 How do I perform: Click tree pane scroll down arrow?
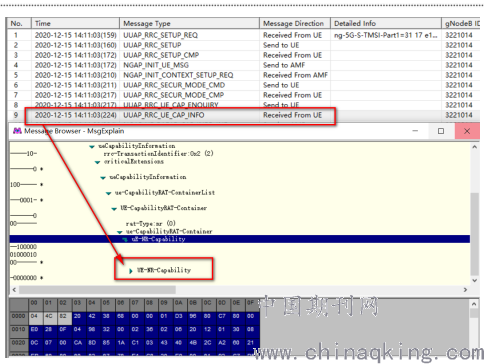pyautogui.click(x=475, y=281)
